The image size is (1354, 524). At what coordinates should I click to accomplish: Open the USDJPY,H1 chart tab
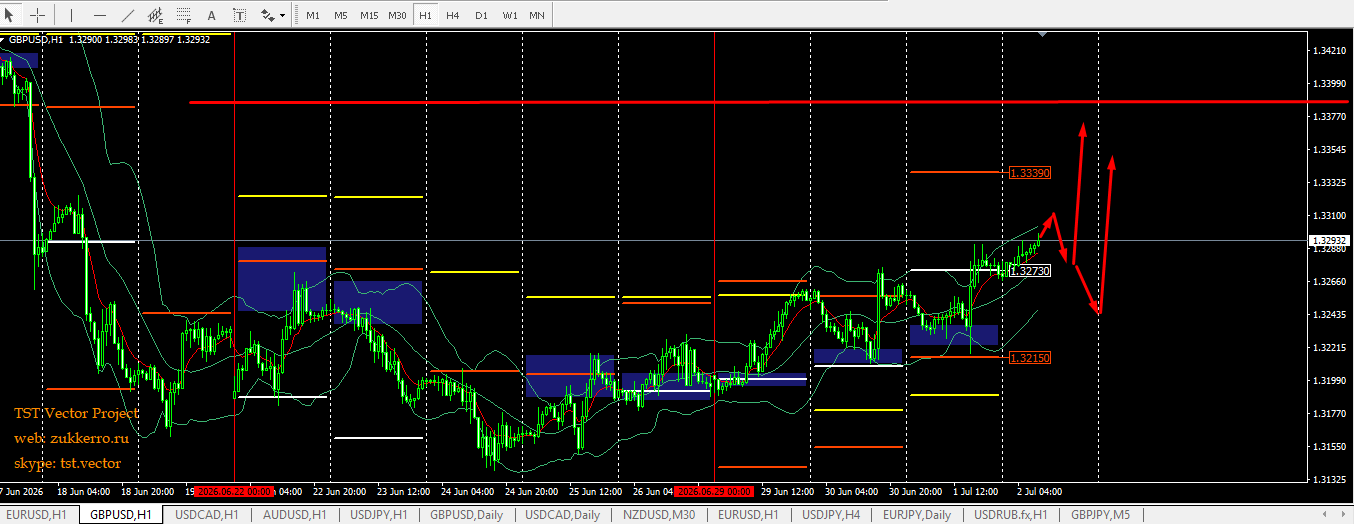[x=379, y=515]
